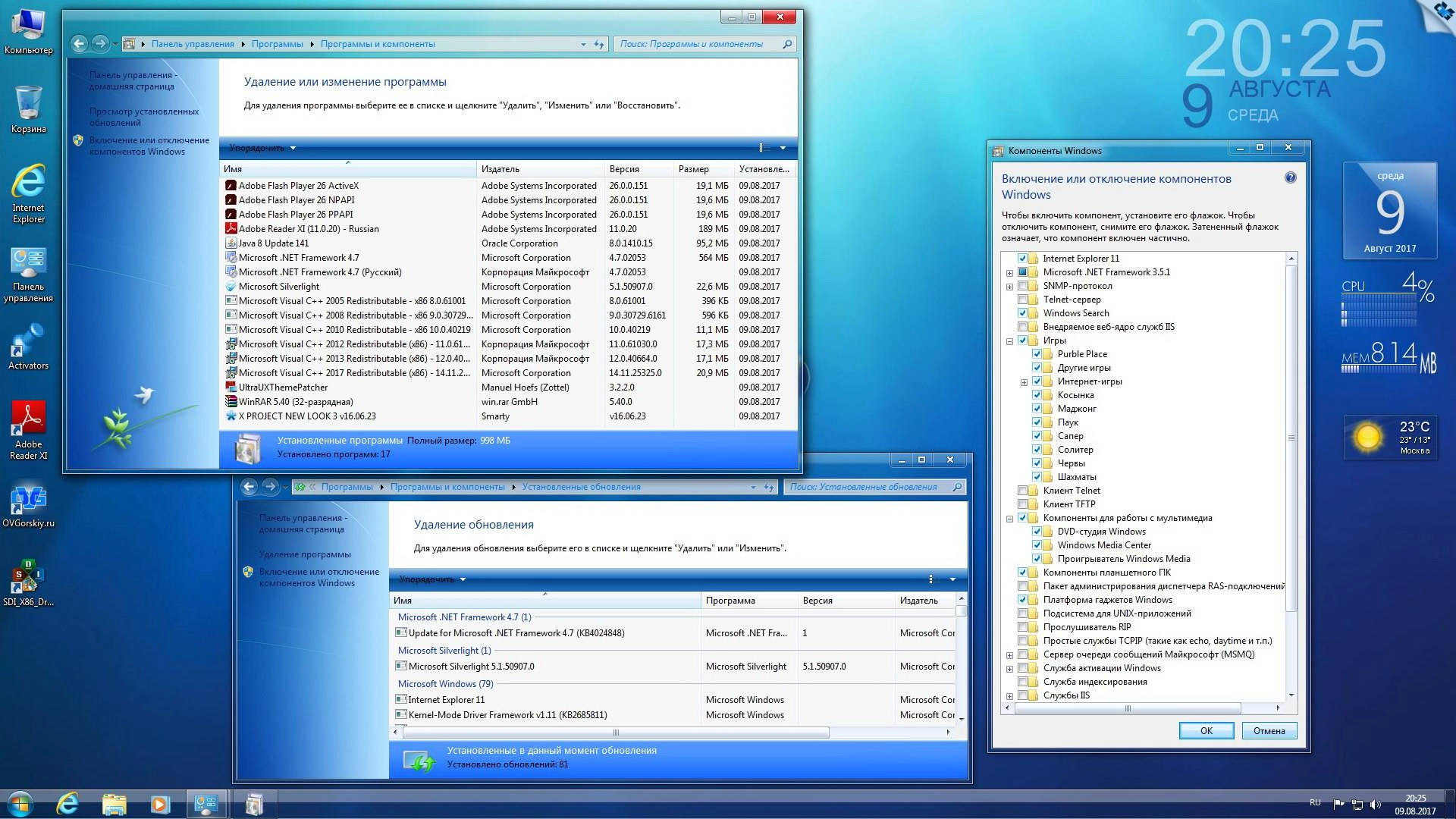Viewport: 1456px width, 819px height.
Task: Open Просмотр установленных обновлений link
Action: [x=144, y=117]
